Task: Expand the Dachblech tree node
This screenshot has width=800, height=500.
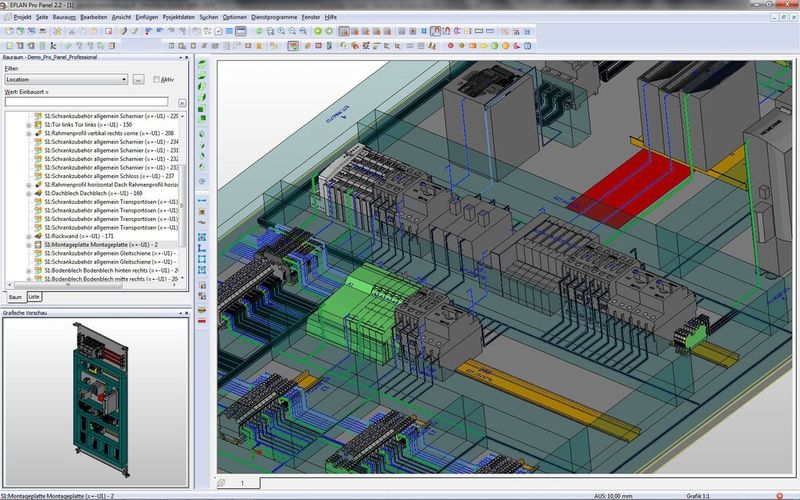Action: point(28,194)
